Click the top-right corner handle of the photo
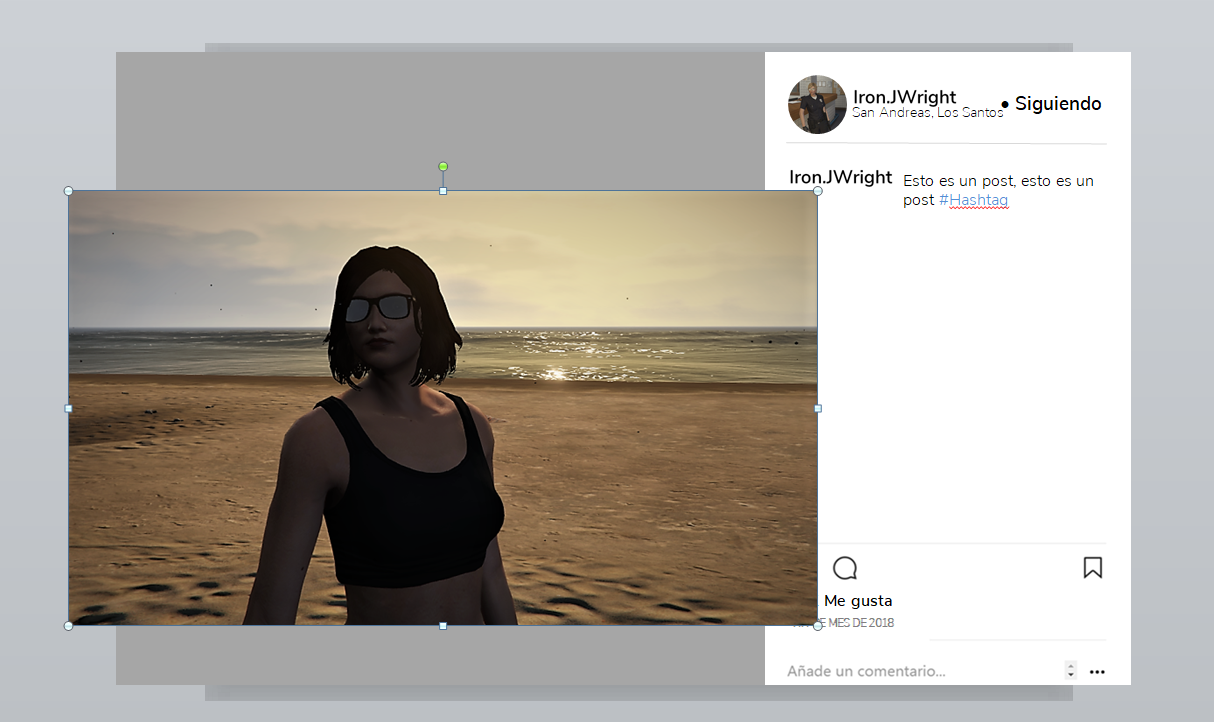 click(x=818, y=190)
